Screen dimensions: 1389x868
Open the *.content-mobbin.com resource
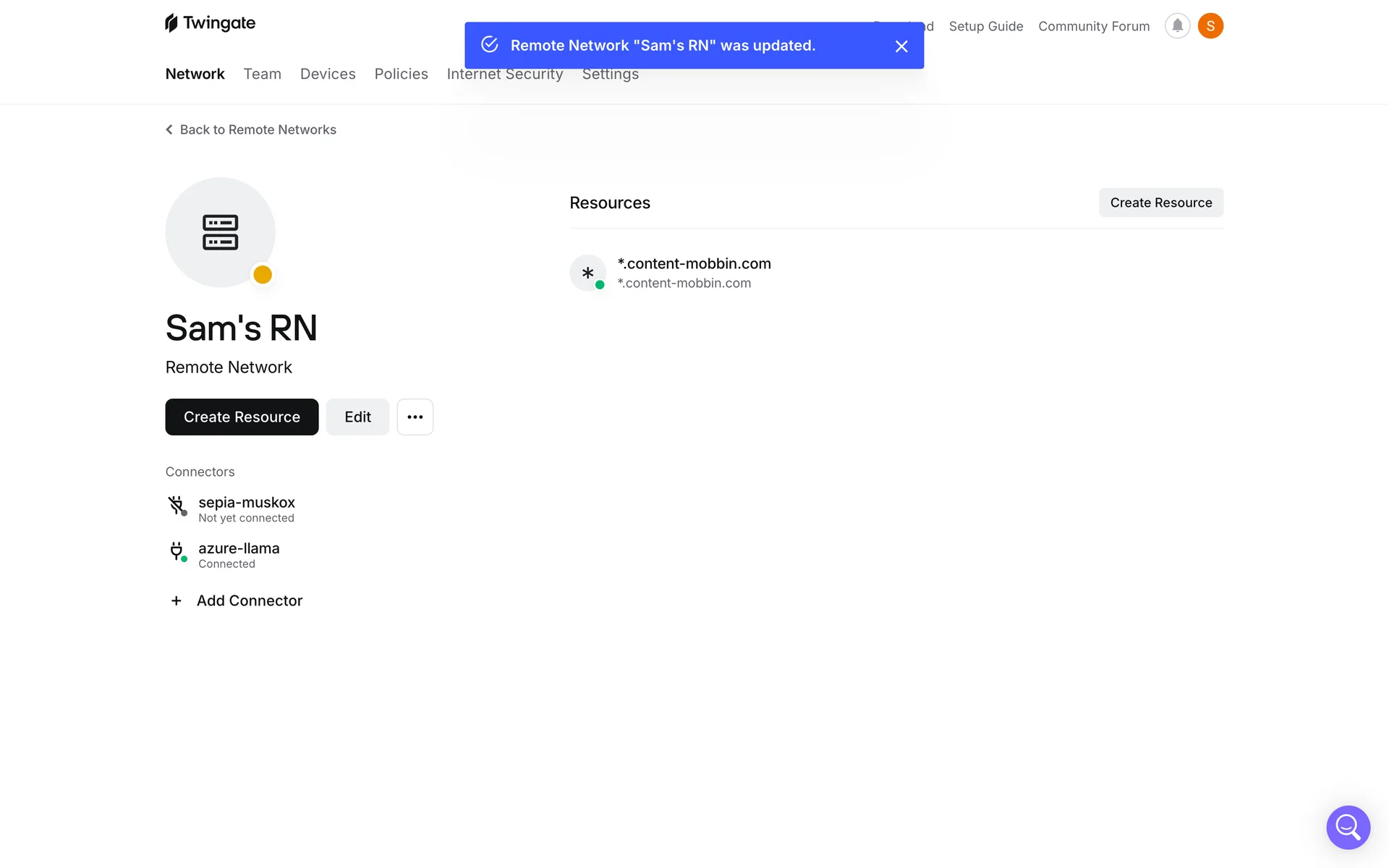point(694,264)
